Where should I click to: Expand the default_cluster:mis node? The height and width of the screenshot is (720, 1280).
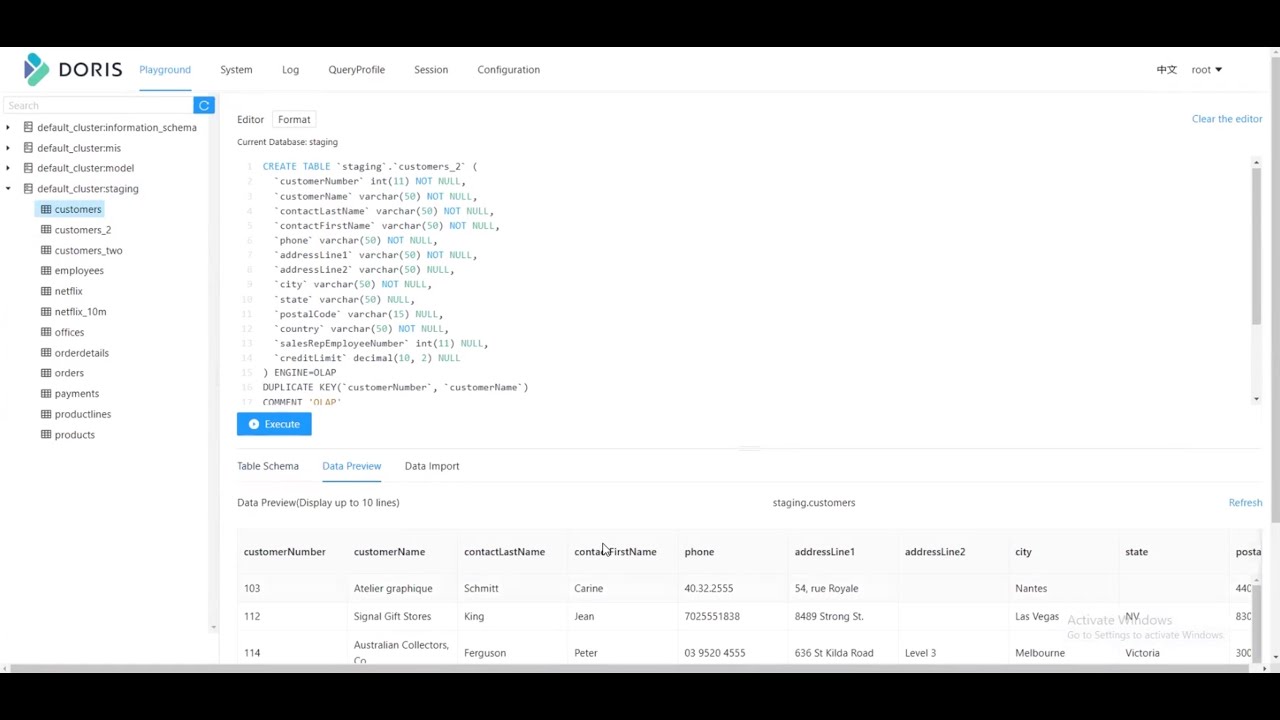click(x=8, y=148)
